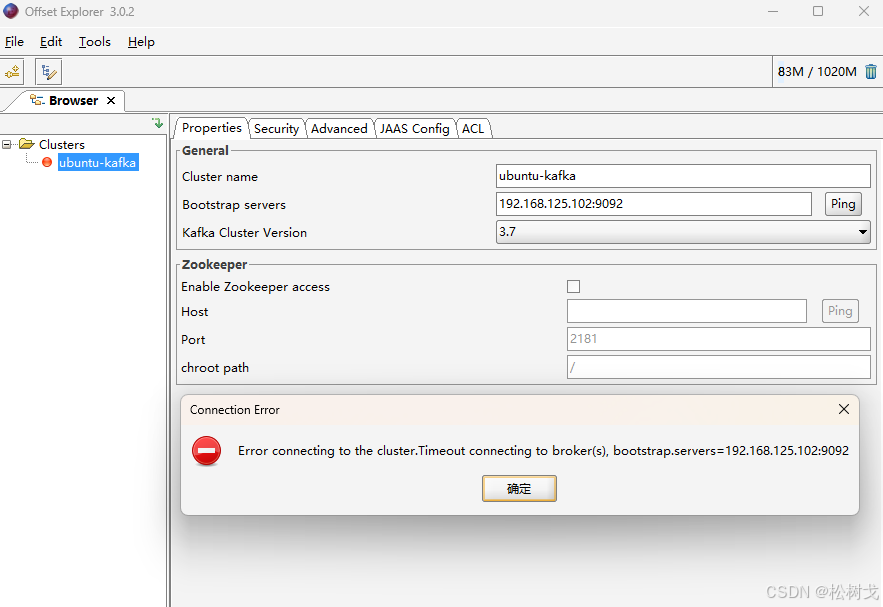The width and height of the screenshot is (883, 607).
Task: Click the Kafka Cluster Version label
Action: pyautogui.click(x=244, y=233)
